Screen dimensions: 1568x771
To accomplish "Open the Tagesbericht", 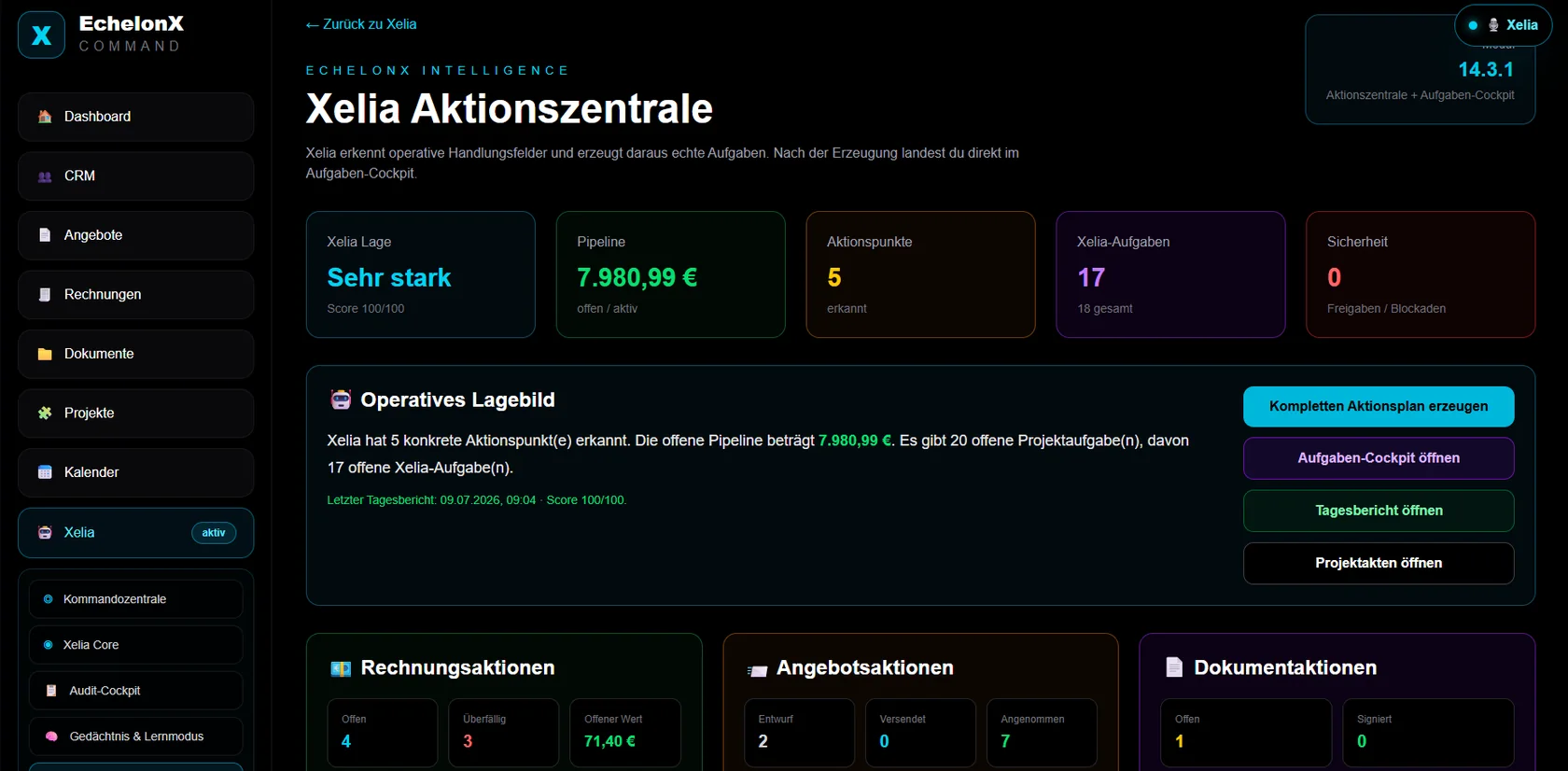I will 1379,511.
